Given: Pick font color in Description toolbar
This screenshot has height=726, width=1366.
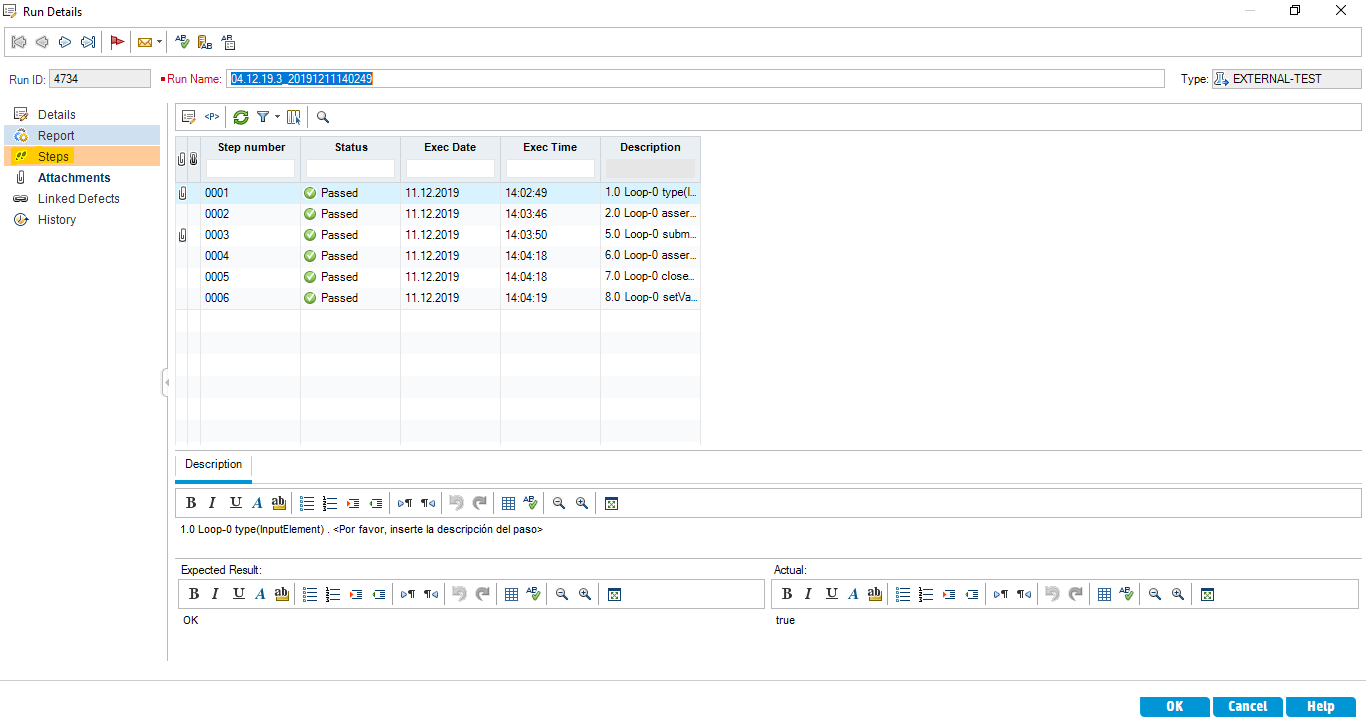Looking at the screenshot, I should [257, 503].
